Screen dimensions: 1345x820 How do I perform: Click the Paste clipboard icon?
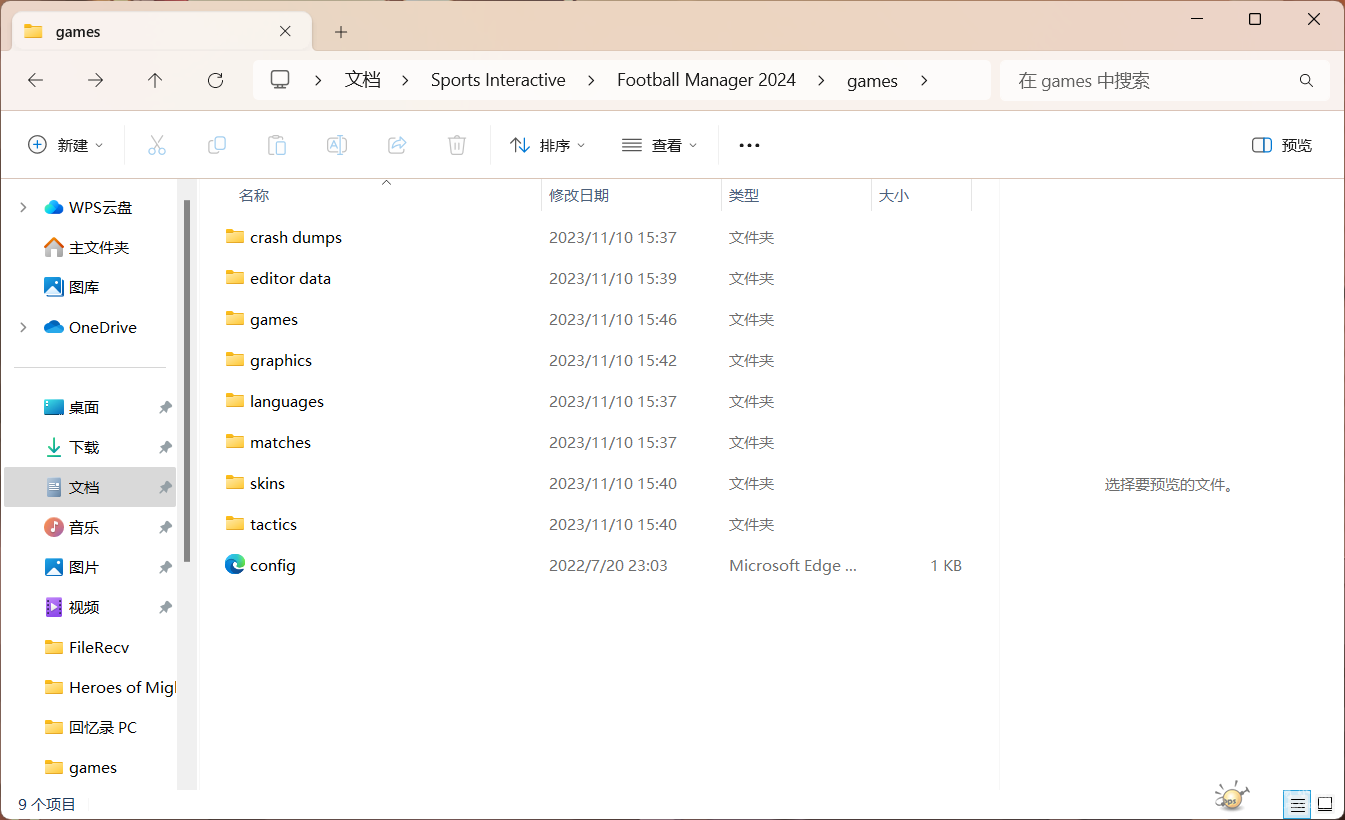coord(277,145)
